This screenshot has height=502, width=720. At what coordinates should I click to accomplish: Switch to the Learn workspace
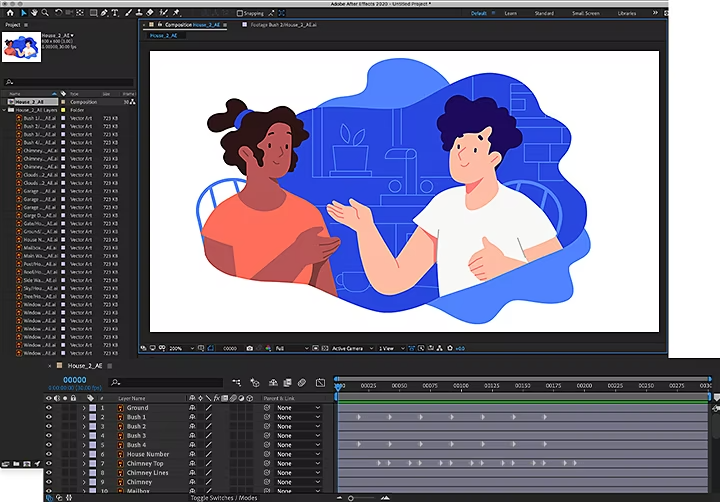click(510, 13)
